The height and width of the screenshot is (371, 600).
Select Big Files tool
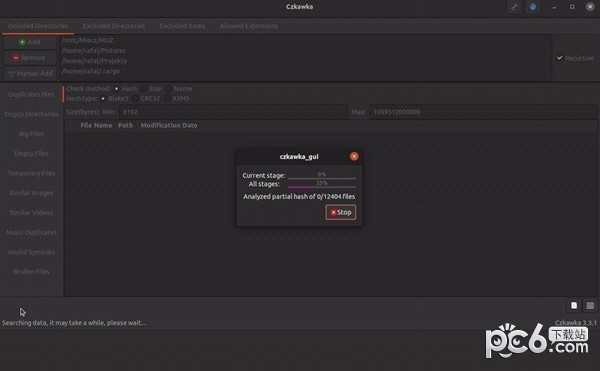click(31, 134)
